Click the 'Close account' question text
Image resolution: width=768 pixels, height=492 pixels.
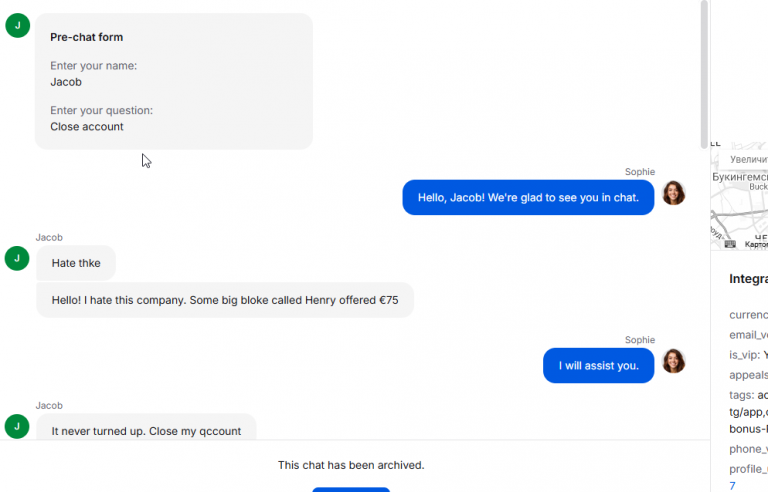87,127
